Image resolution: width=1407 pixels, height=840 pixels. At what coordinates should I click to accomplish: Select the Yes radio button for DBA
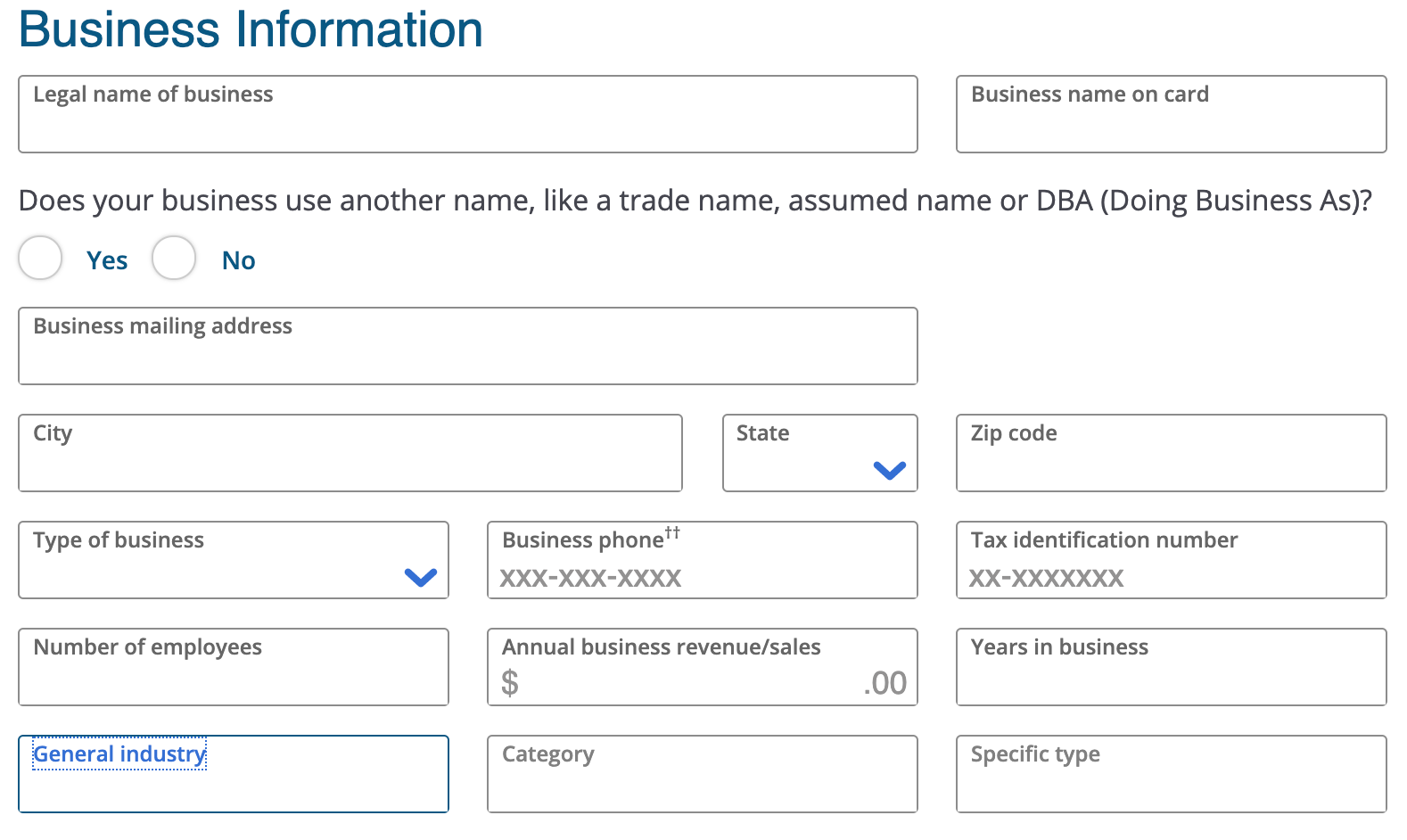click(x=40, y=259)
